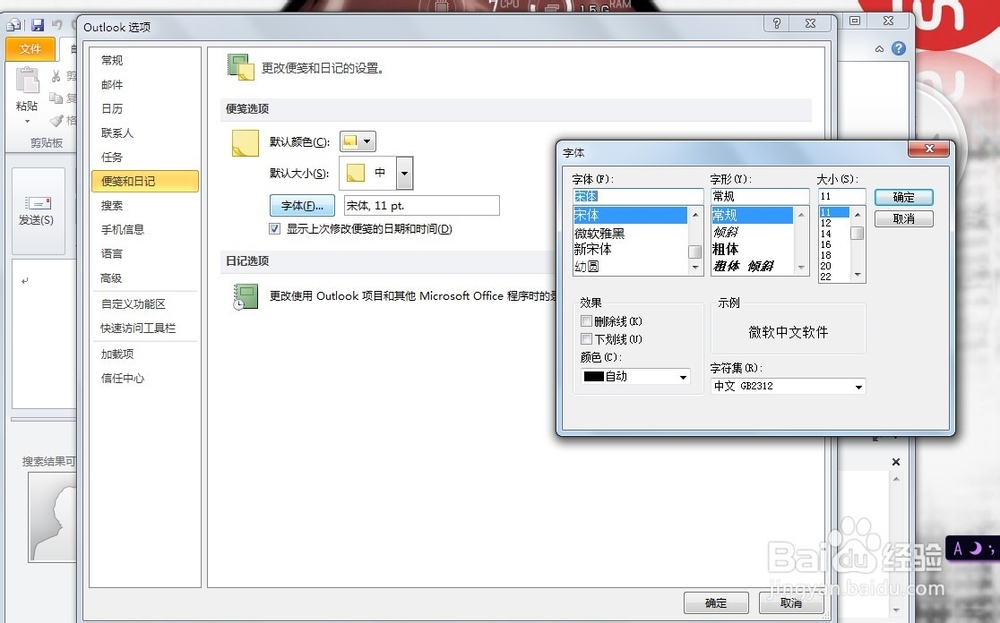Screen dimensions: 1000x623
Task: Click the contact silhouette picture
Action: pyautogui.click(x=52, y=517)
